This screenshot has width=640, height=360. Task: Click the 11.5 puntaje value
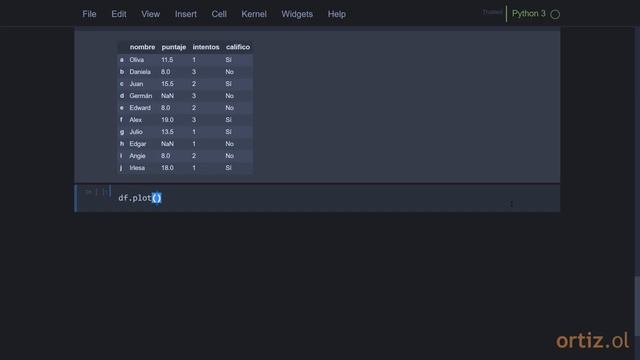[167, 60]
